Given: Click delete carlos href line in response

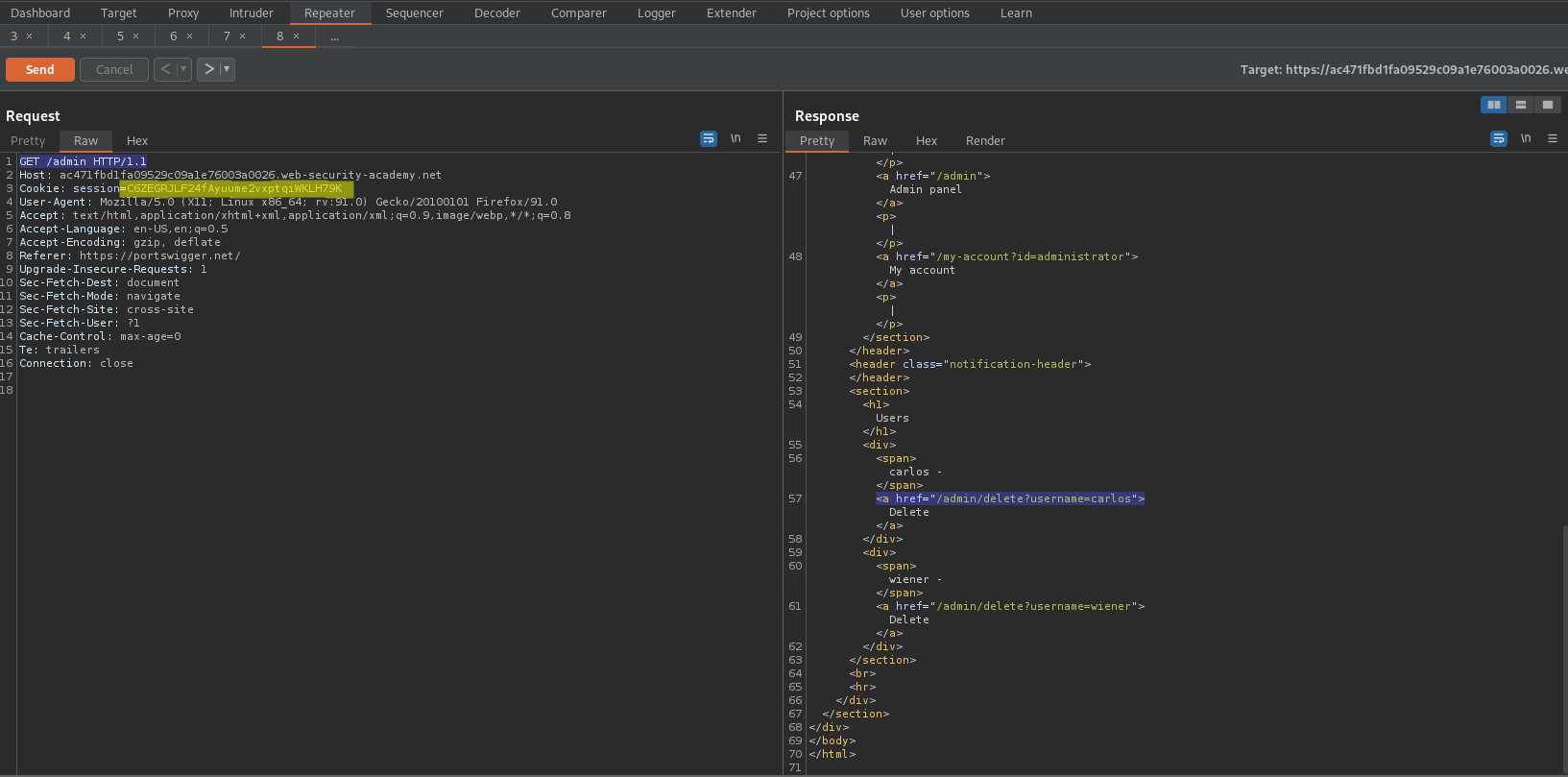Looking at the screenshot, I should point(1010,498).
